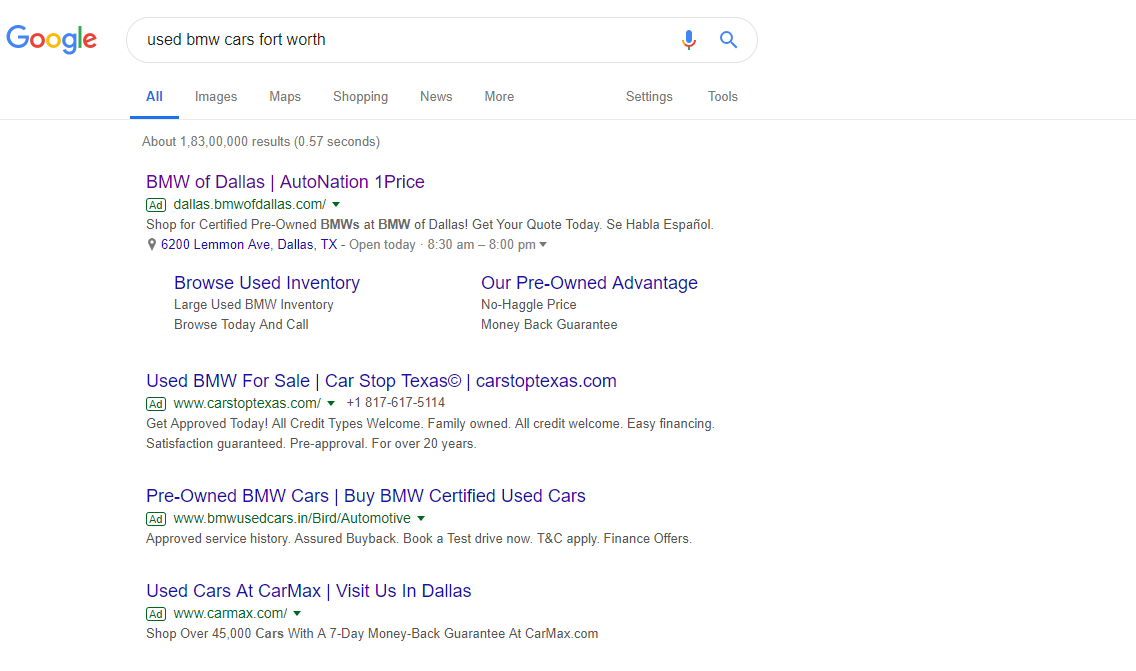The width and height of the screenshot is (1136, 671).
Task: Click the 'Browse Today And Call' text
Action: 241,325
